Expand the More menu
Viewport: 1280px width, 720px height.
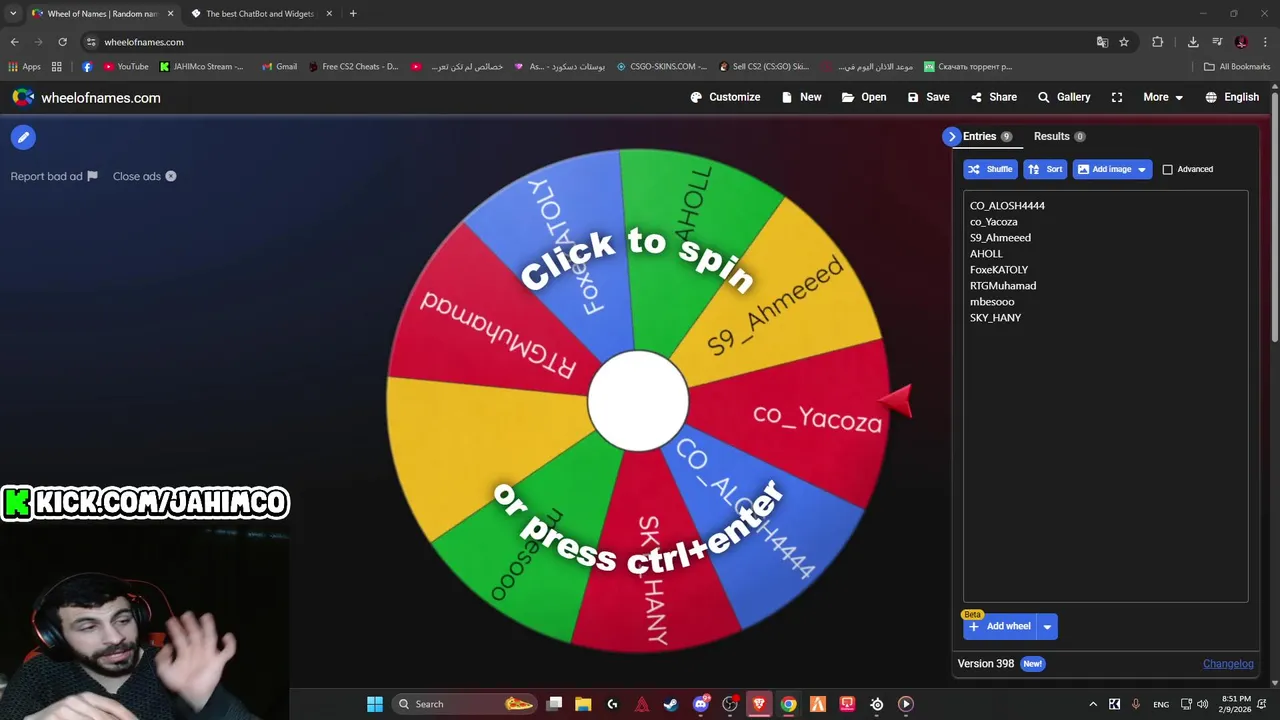(1163, 97)
